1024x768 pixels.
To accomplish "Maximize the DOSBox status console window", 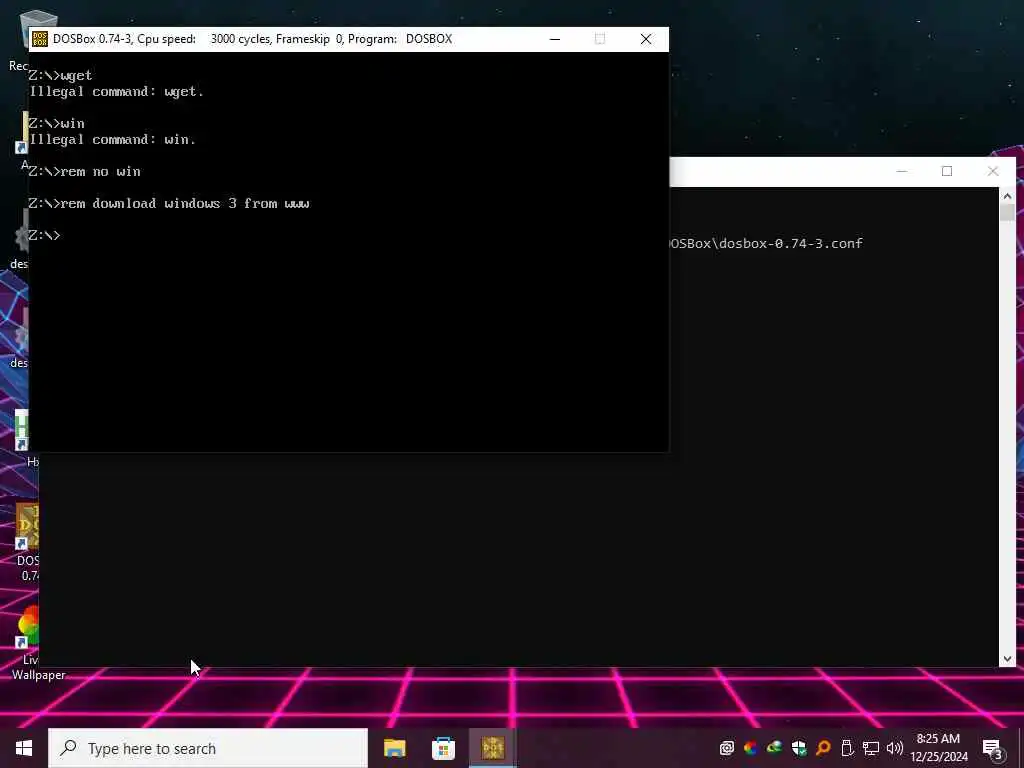I will 947,172.
